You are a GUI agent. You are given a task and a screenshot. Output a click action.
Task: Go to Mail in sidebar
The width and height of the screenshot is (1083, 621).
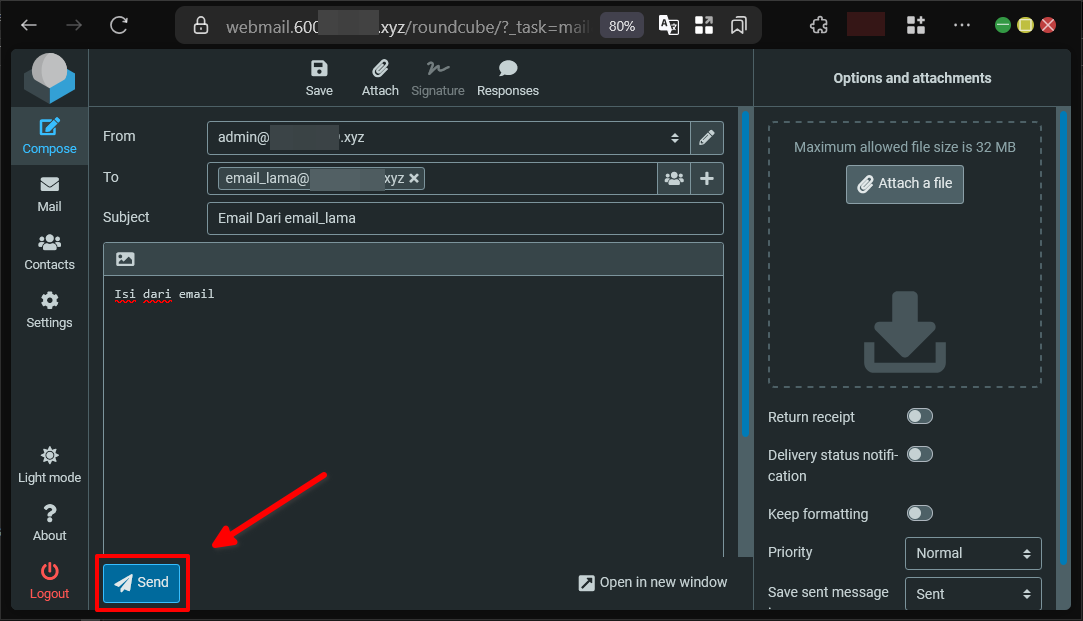tap(49, 194)
